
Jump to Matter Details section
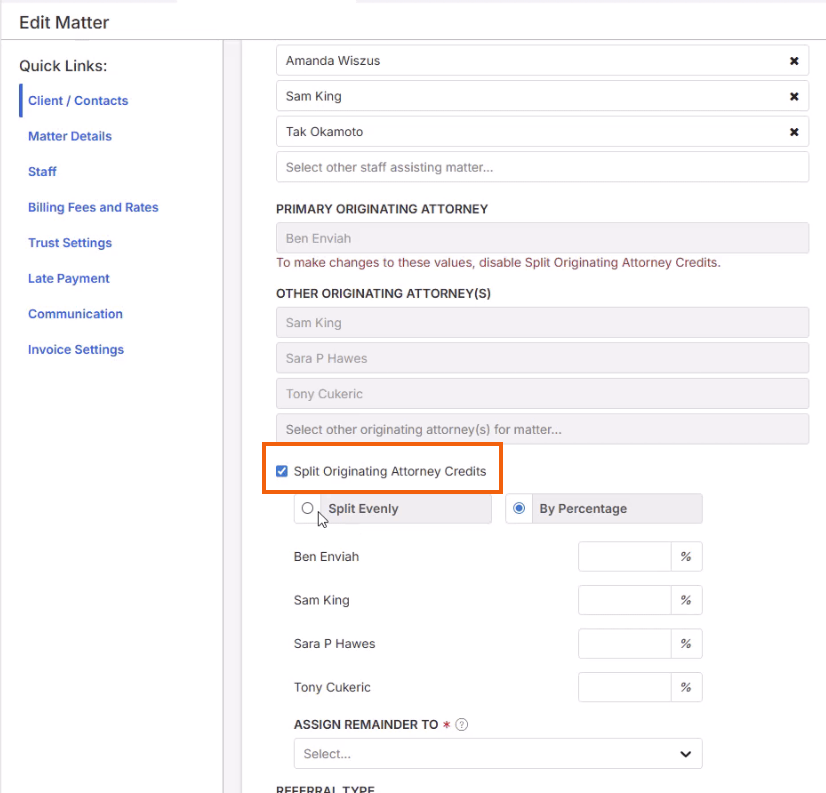click(70, 136)
